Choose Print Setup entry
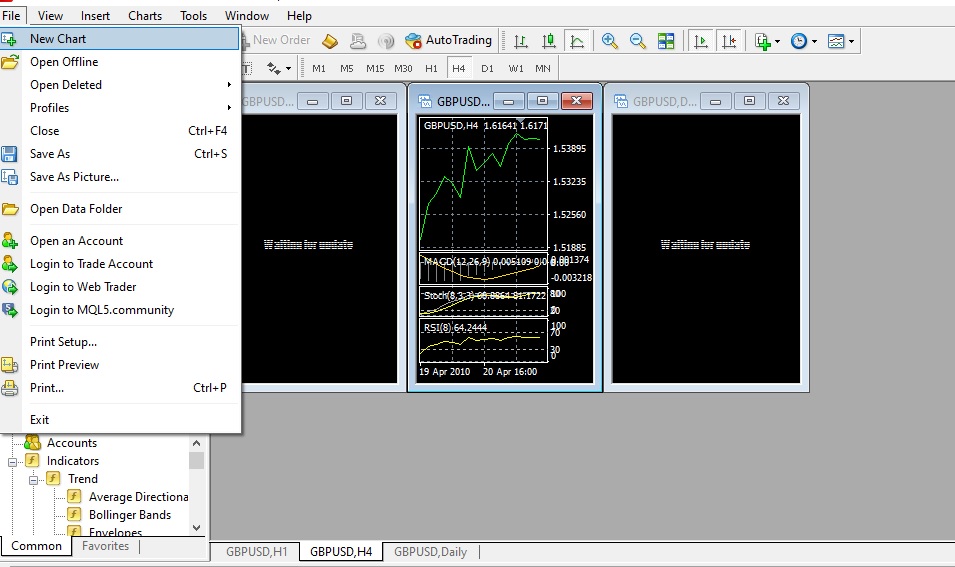This screenshot has height=567, width=955. (119, 342)
